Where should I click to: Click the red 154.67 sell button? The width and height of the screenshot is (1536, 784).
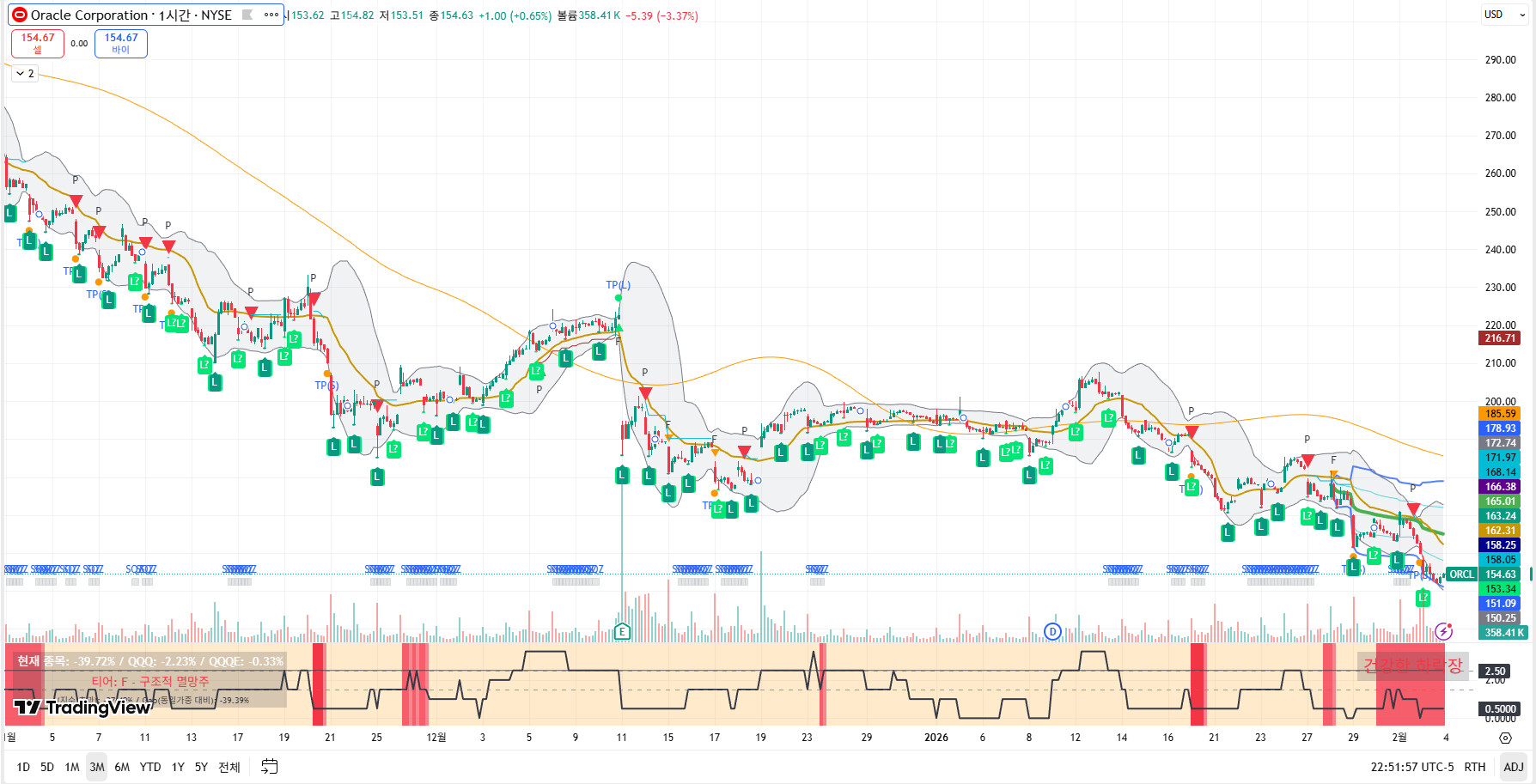pyautogui.click(x=38, y=43)
